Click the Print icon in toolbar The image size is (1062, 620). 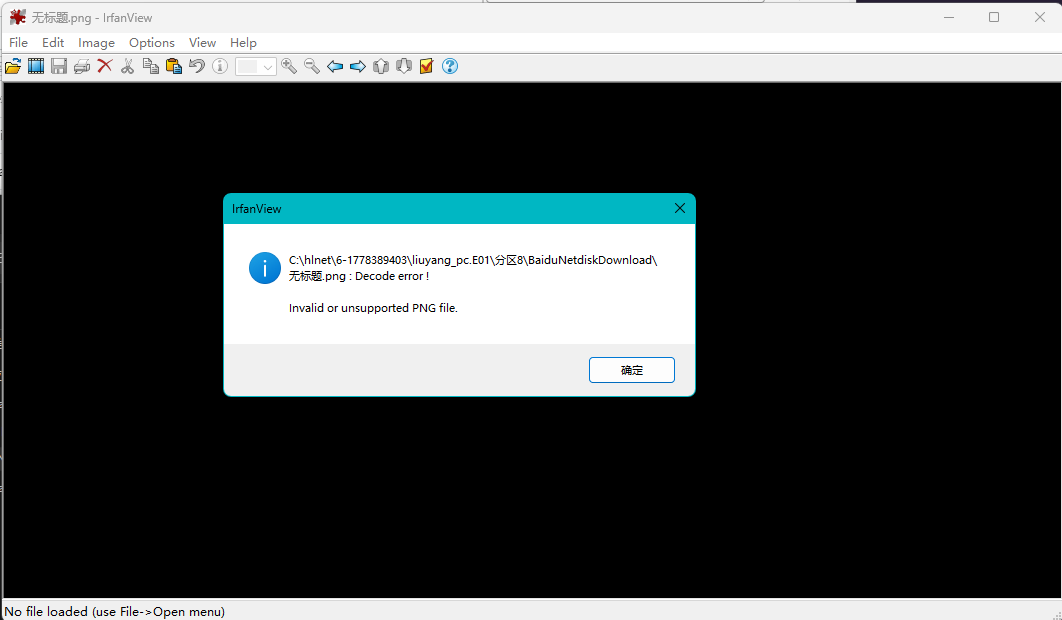click(82, 66)
